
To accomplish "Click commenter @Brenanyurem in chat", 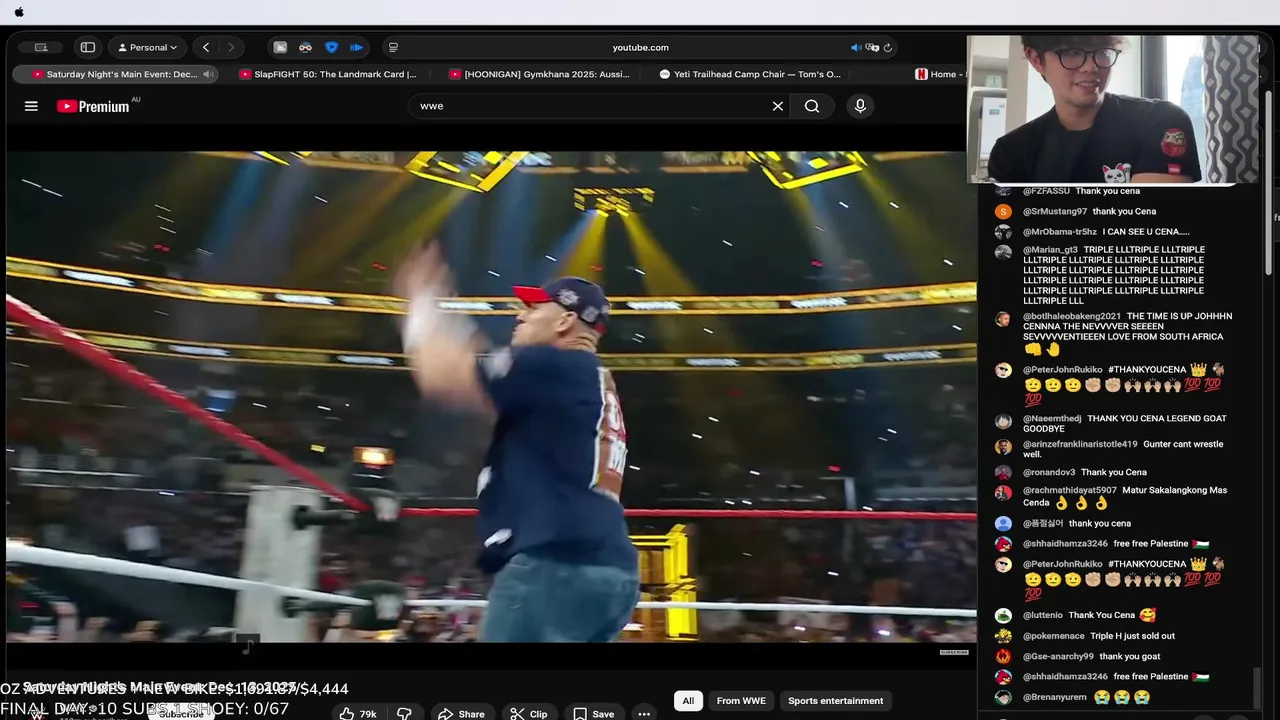I will pos(1054,698).
